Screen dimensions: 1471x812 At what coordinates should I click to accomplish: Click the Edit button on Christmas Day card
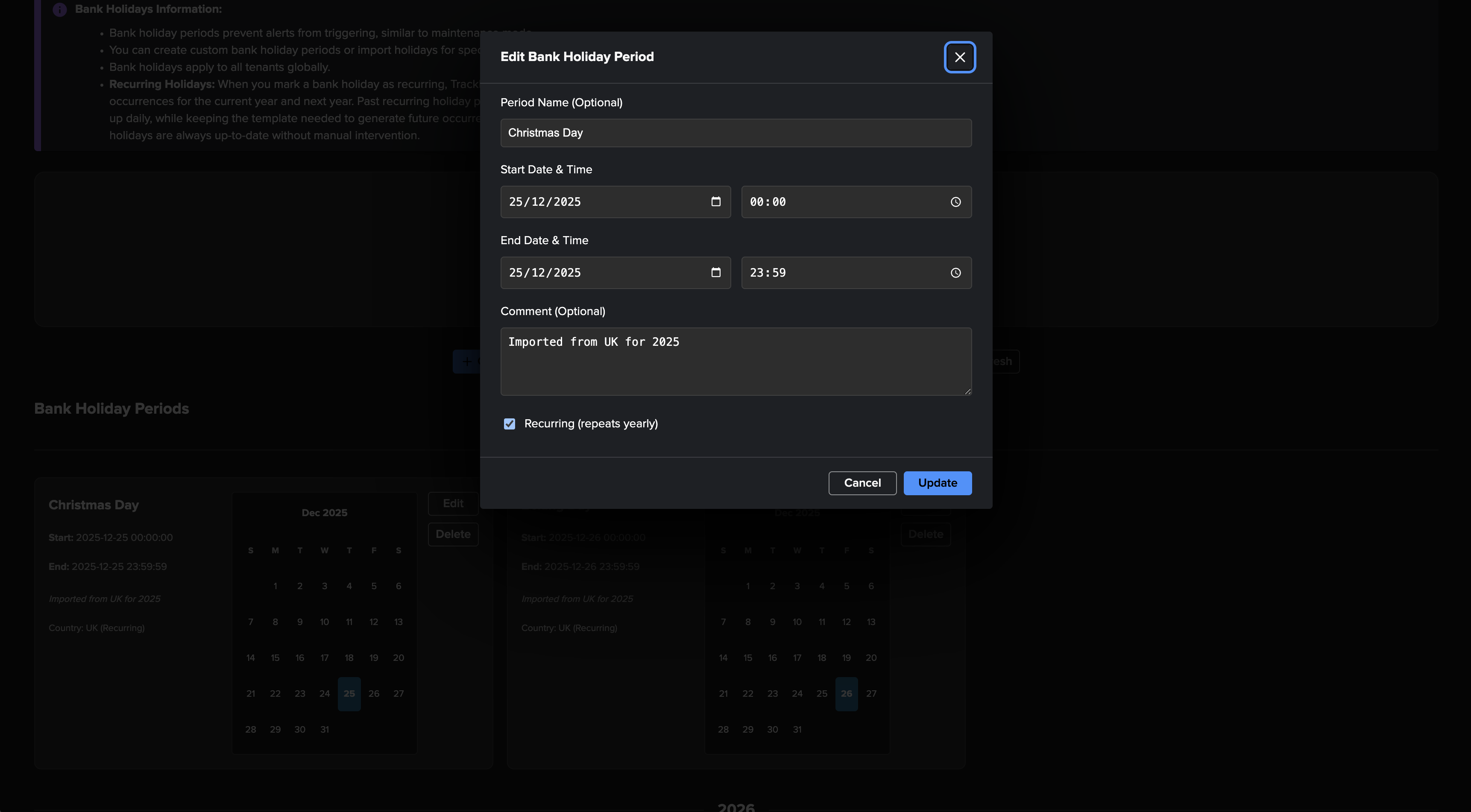pyautogui.click(x=453, y=503)
